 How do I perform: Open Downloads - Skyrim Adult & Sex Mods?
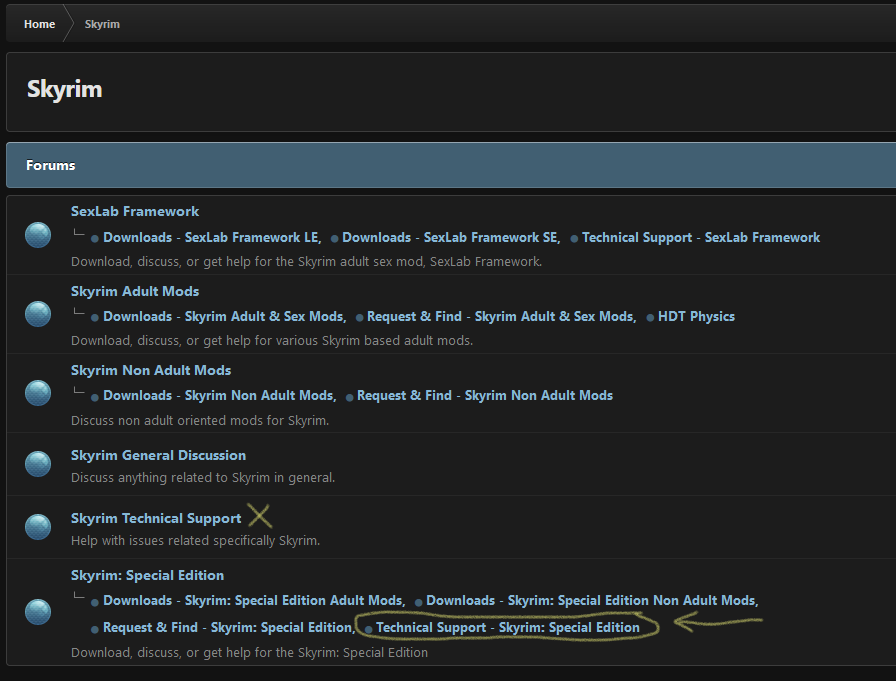[225, 317]
